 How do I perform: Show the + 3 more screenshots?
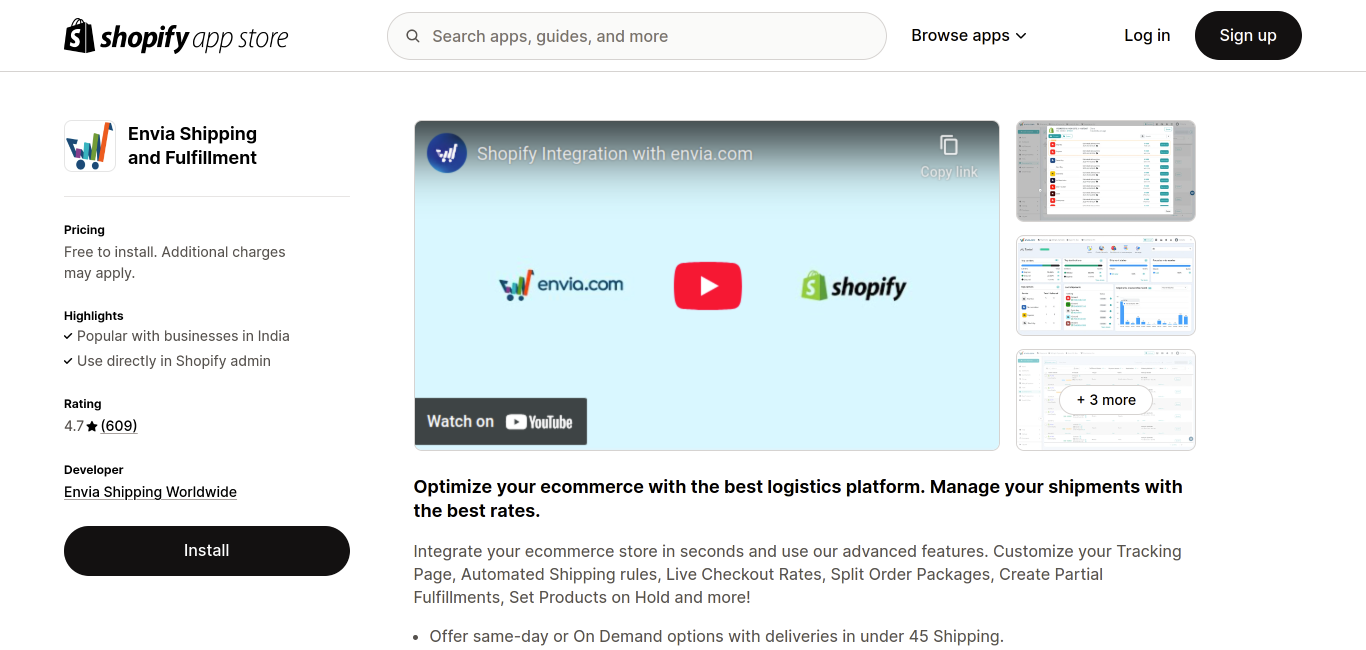(x=1105, y=400)
